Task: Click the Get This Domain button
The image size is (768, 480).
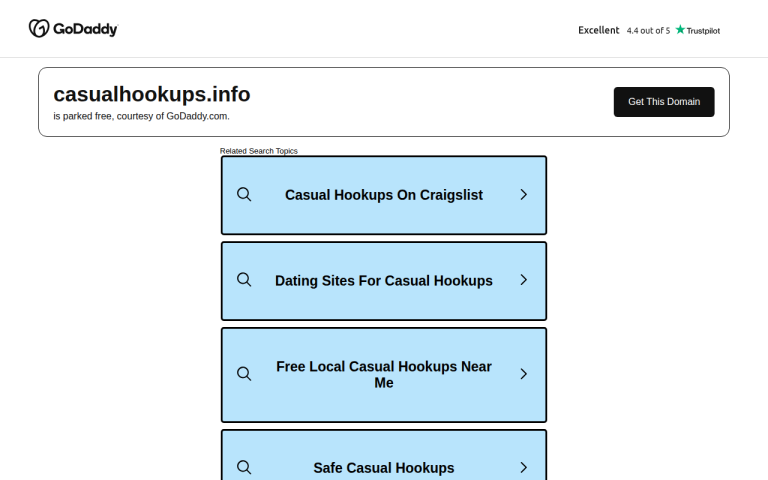Action: pos(664,102)
